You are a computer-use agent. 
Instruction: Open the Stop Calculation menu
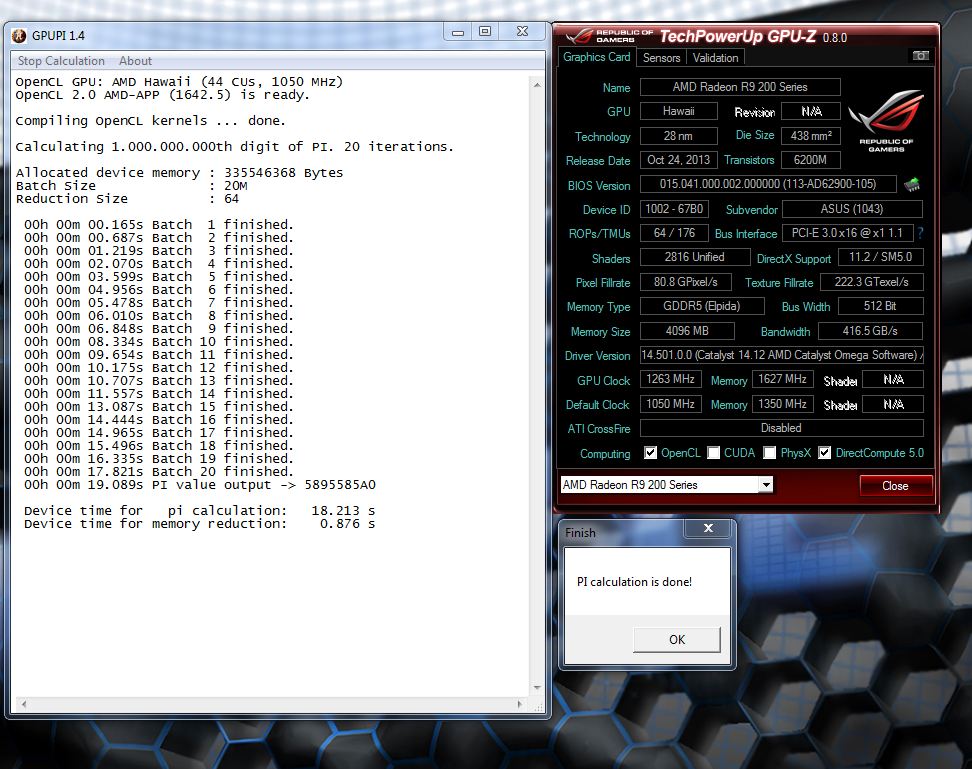pos(61,61)
